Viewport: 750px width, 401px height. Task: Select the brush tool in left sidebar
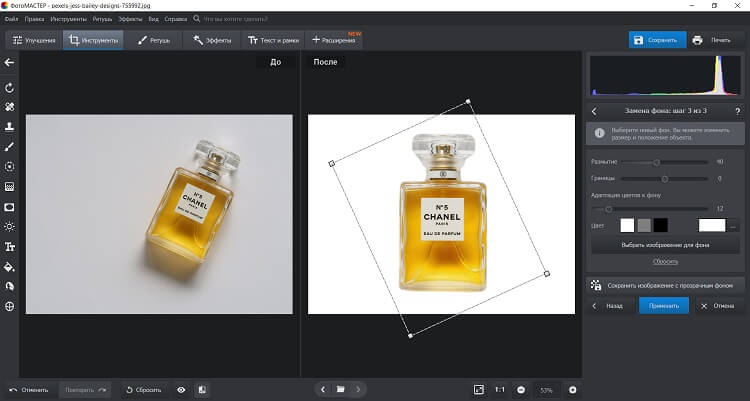(x=10, y=147)
